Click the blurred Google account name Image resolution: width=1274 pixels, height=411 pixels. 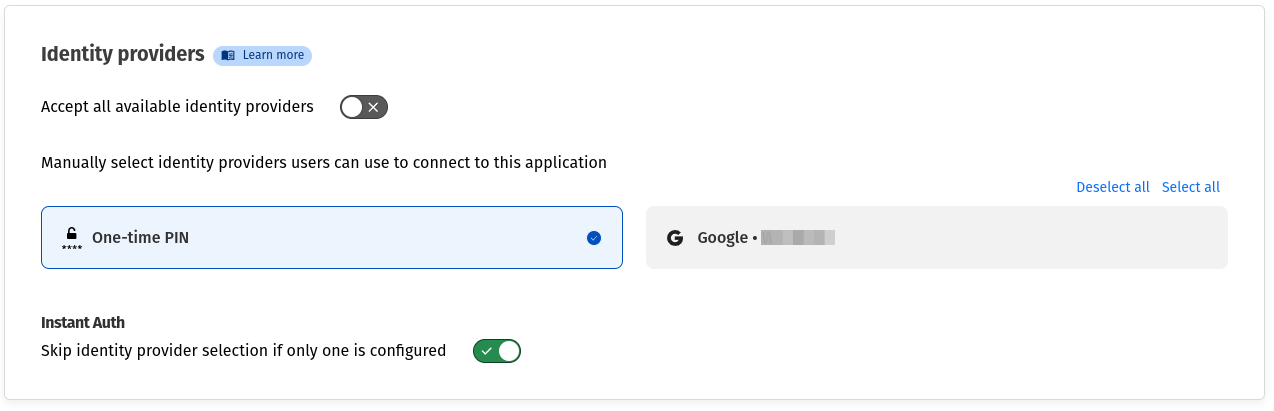point(797,238)
